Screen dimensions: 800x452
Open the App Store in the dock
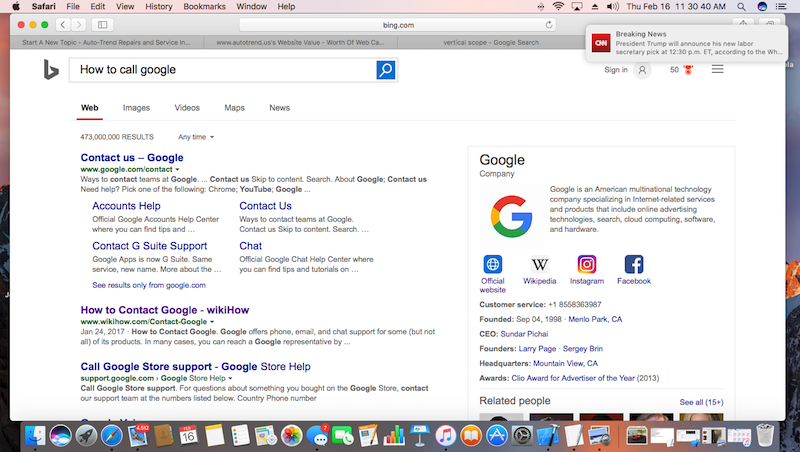[496, 436]
